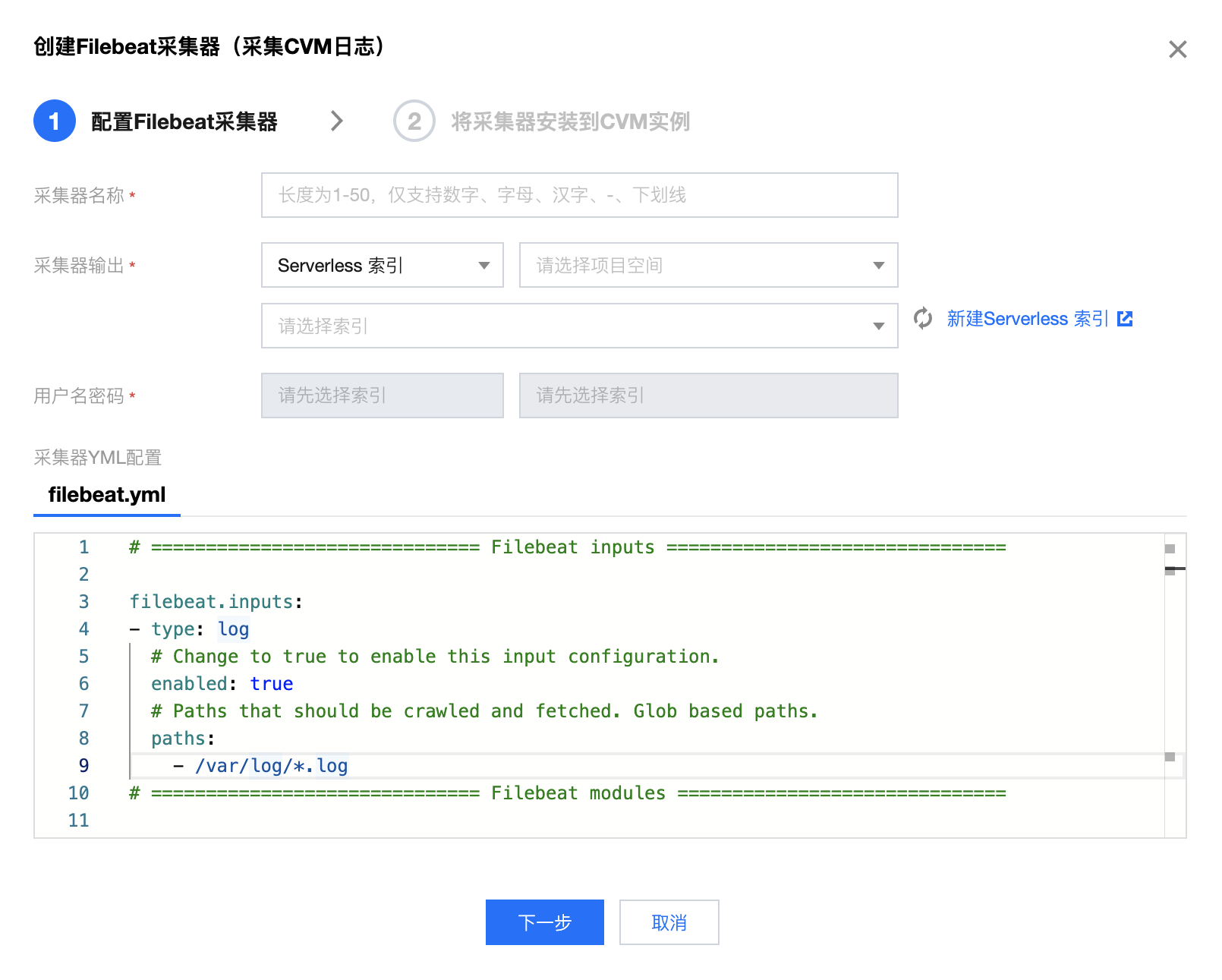Click 'filebeat.inputs:' line in editor
Viewport: 1222px width, 980px height.
216,602
